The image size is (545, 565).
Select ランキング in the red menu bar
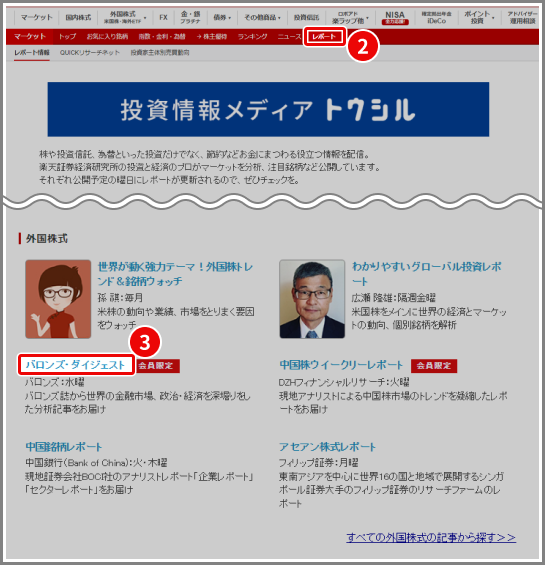[x=252, y=36]
